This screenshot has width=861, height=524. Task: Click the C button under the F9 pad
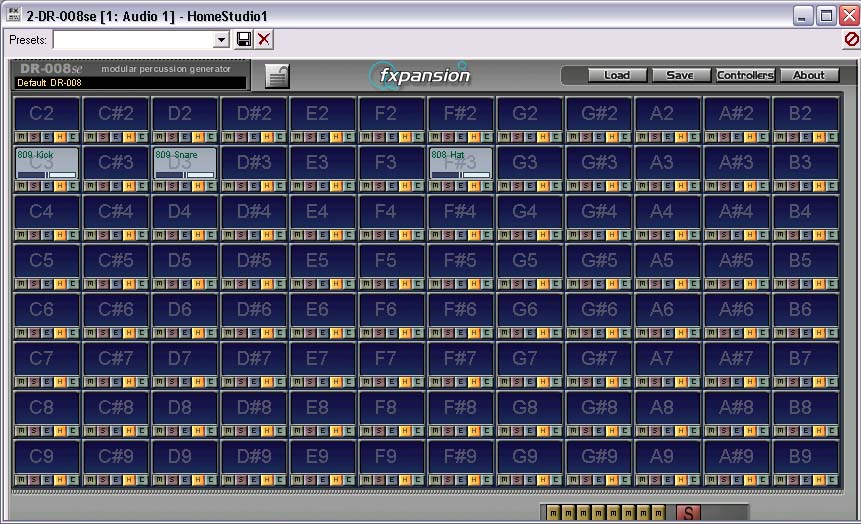click(x=418, y=480)
